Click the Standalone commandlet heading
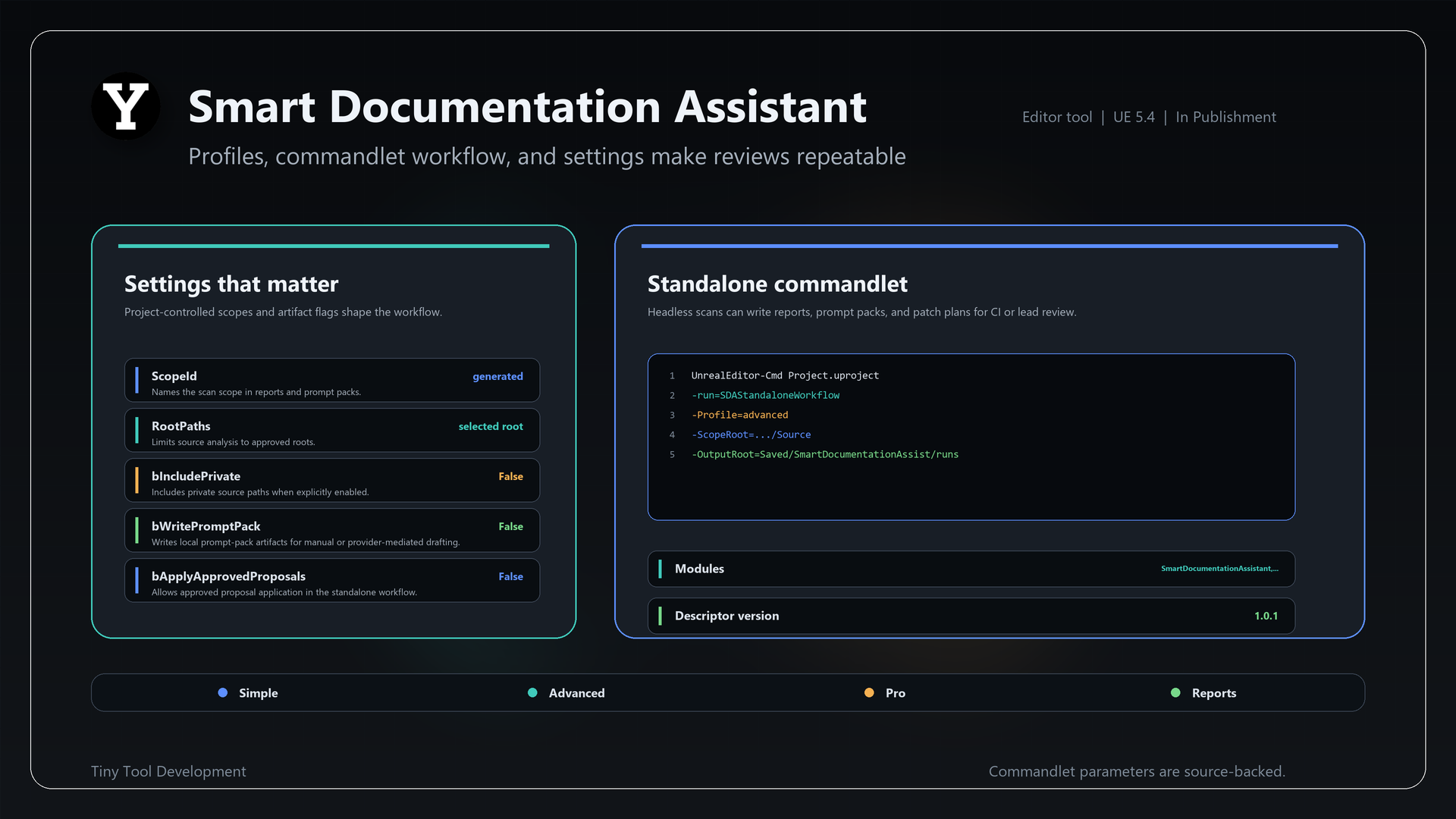1456x819 pixels. 777,284
